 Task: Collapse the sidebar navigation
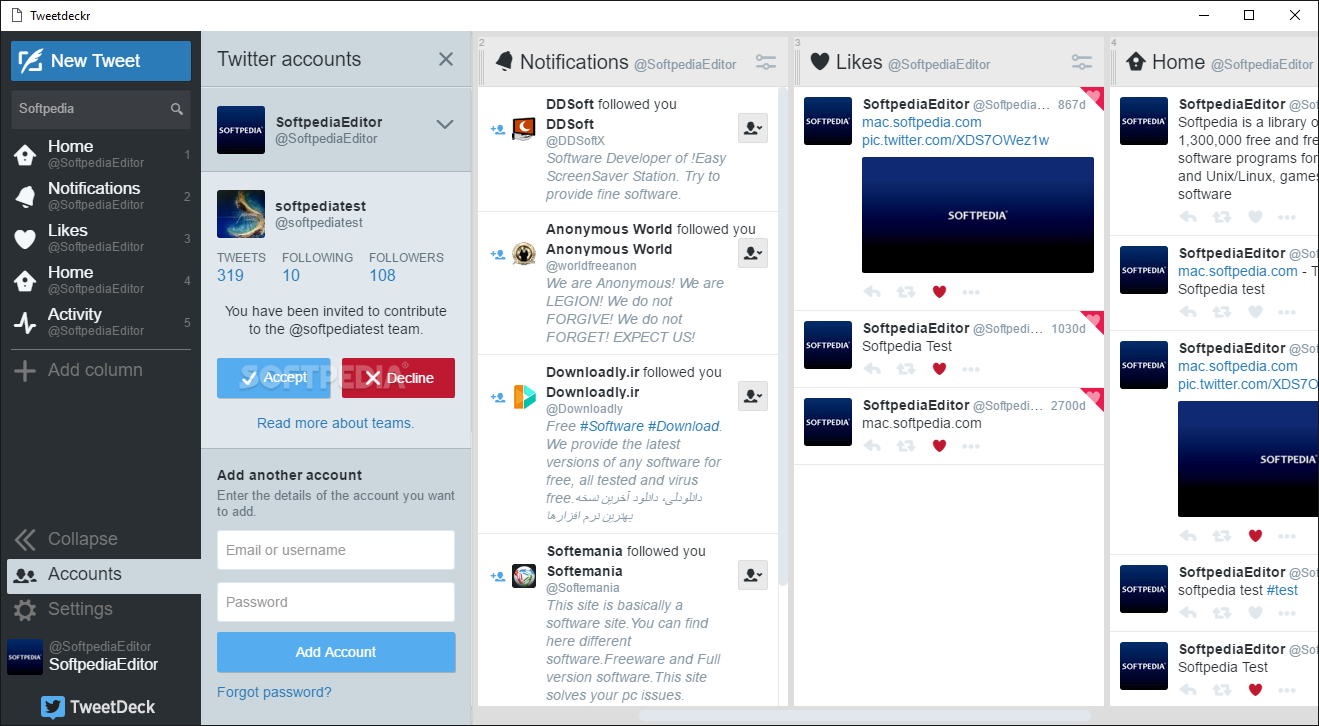(x=67, y=539)
